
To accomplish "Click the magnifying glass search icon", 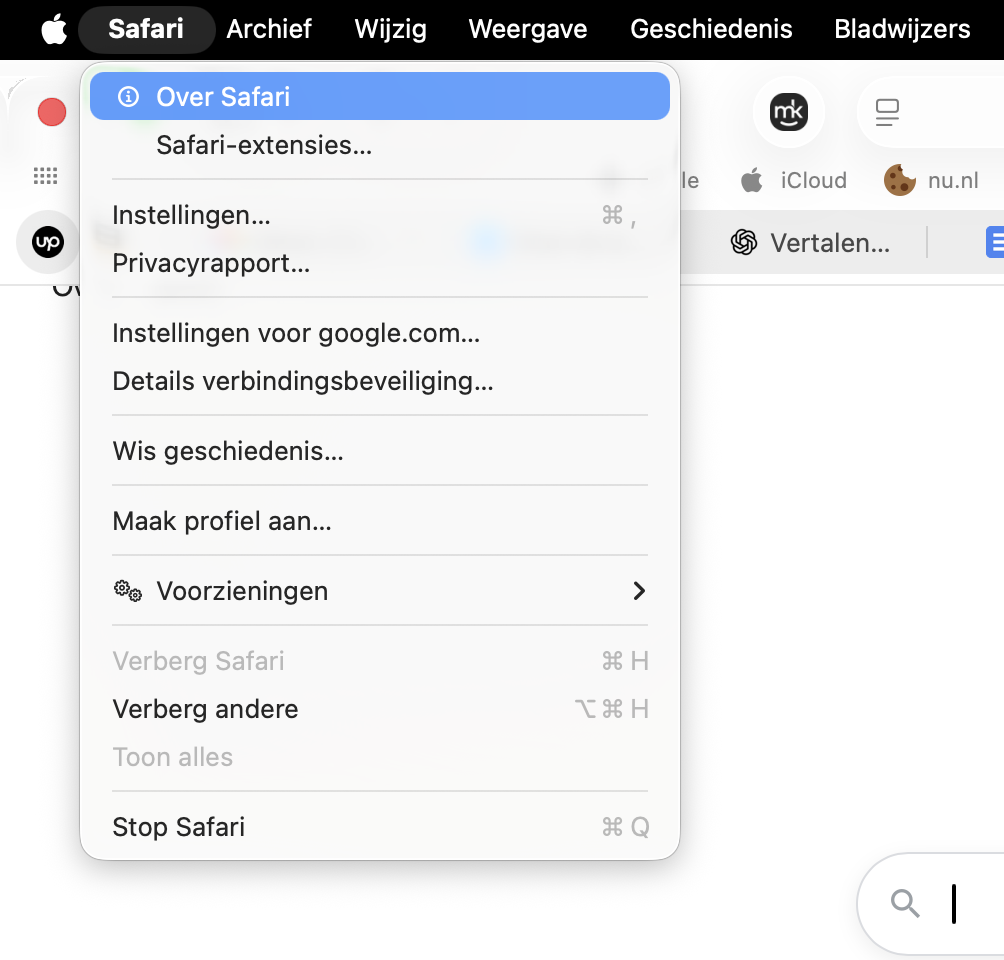I will pyautogui.click(x=904, y=903).
